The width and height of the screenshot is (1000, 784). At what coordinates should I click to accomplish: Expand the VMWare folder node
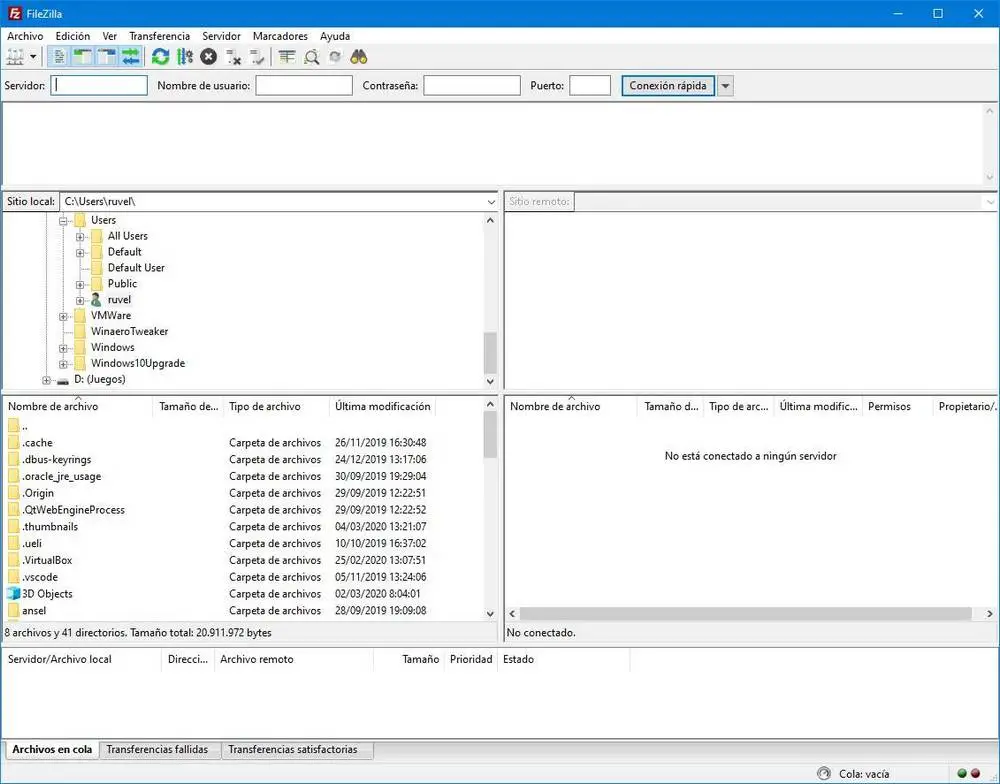click(x=63, y=316)
